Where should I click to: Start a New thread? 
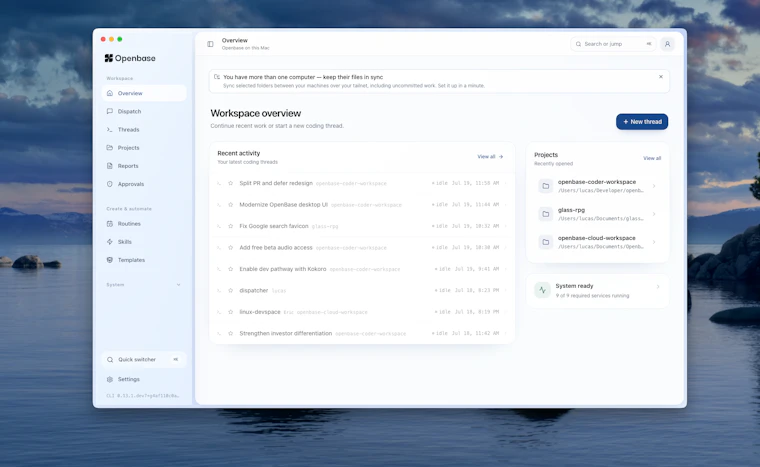coord(642,122)
